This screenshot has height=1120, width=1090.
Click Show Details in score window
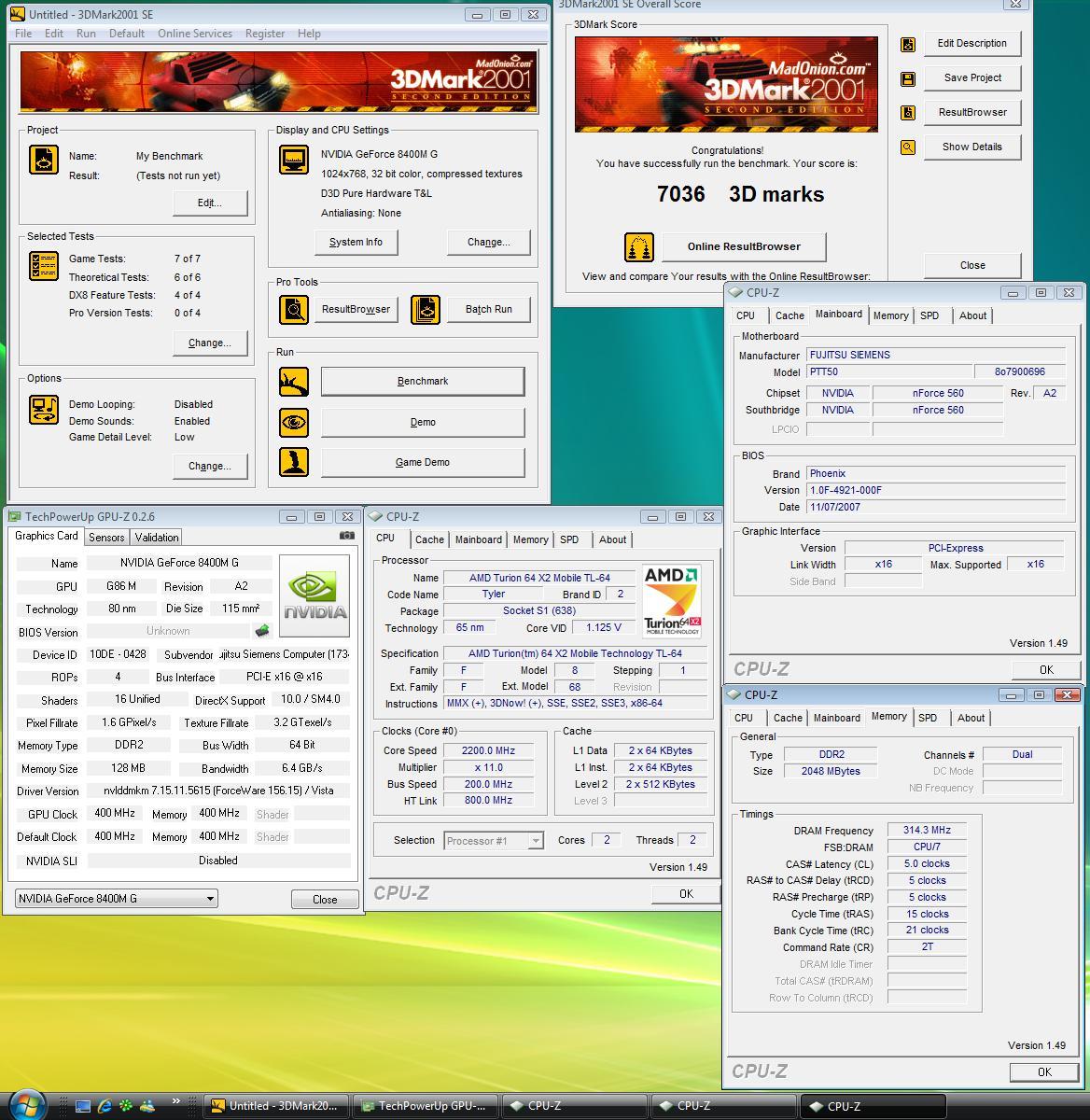[972, 147]
